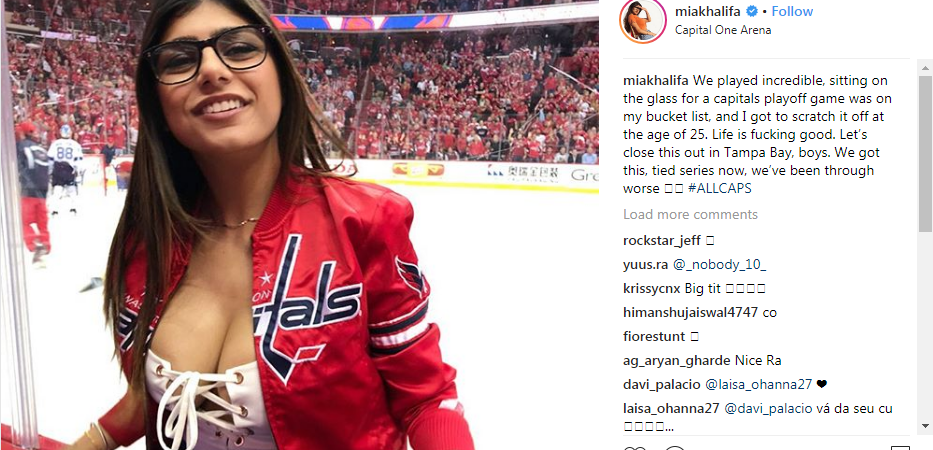Click the scrollbar down arrow
Viewport: 933px width, 450px height.
coord(925,426)
